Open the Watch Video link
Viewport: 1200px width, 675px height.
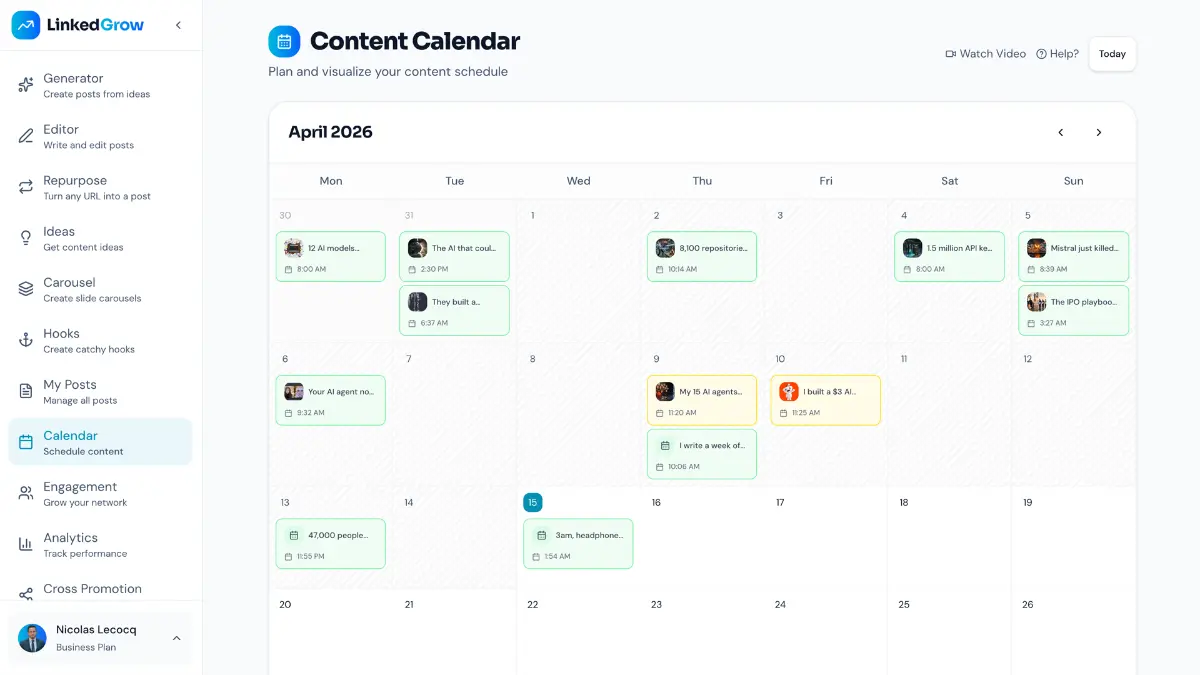(x=984, y=54)
